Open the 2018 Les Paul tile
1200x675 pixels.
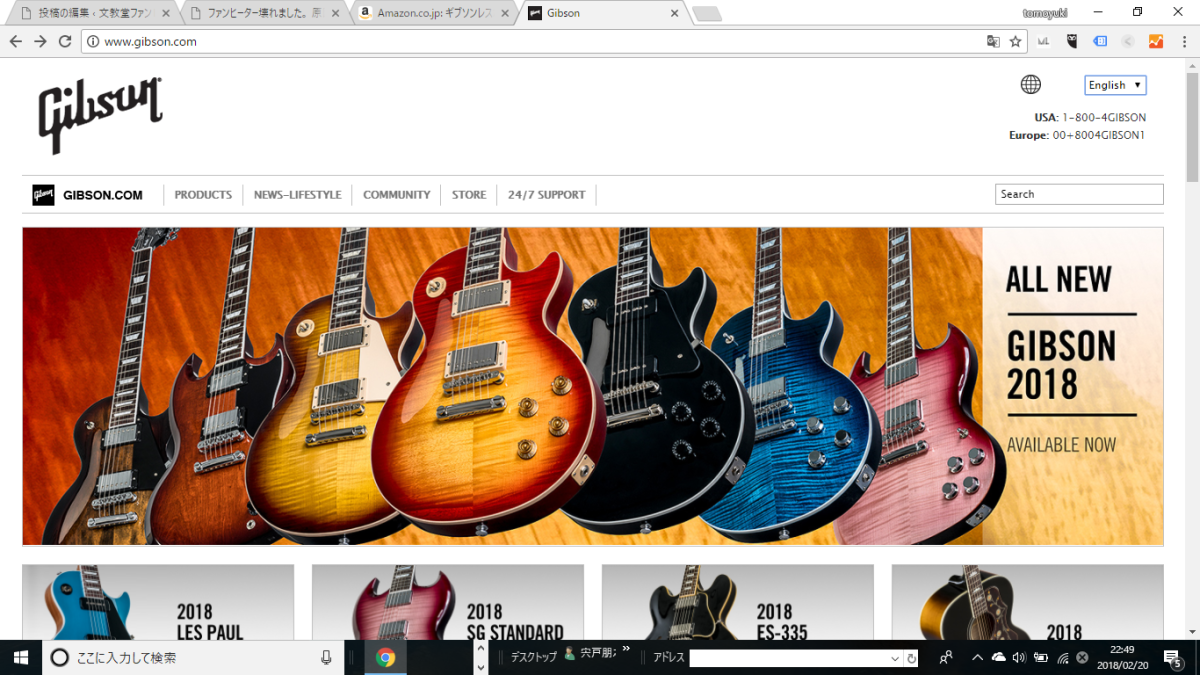(158, 602)
